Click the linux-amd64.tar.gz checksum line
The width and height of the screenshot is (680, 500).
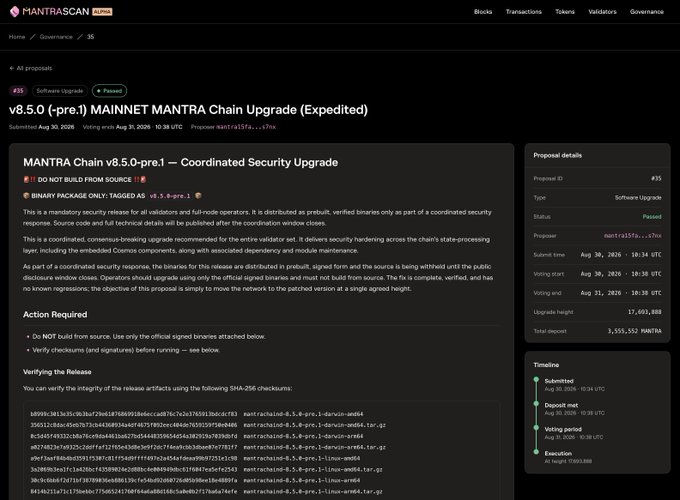tap(206, 470)
